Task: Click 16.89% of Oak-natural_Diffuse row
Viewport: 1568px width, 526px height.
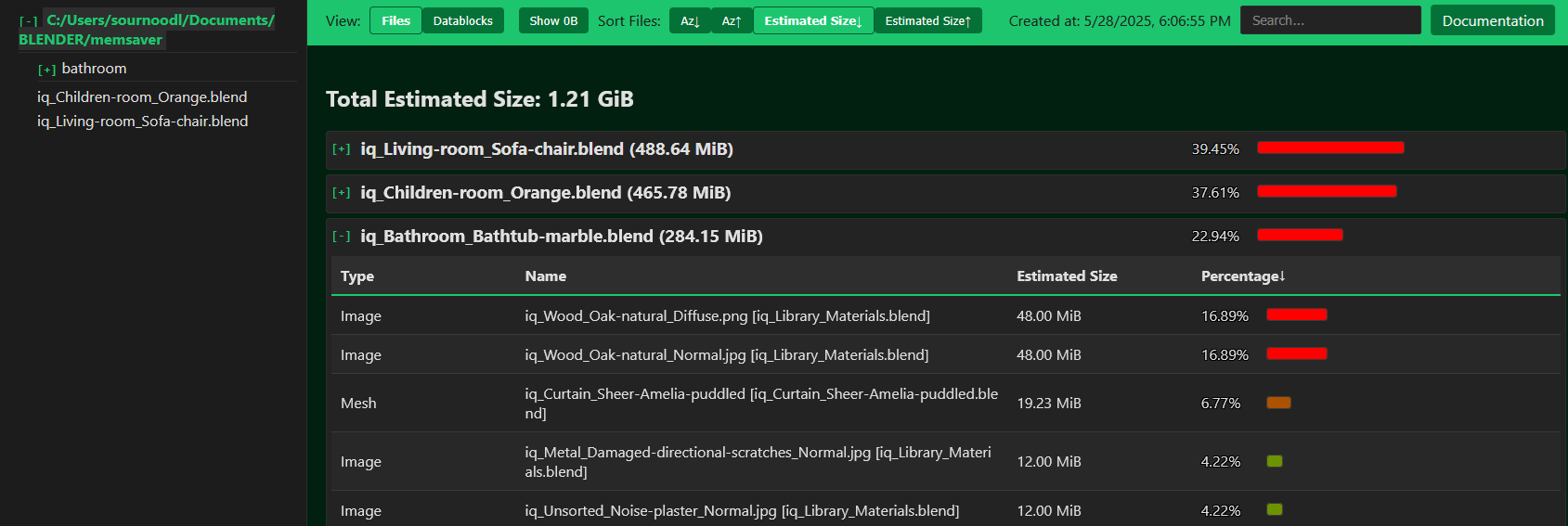Action: [x=1225, y=316]
